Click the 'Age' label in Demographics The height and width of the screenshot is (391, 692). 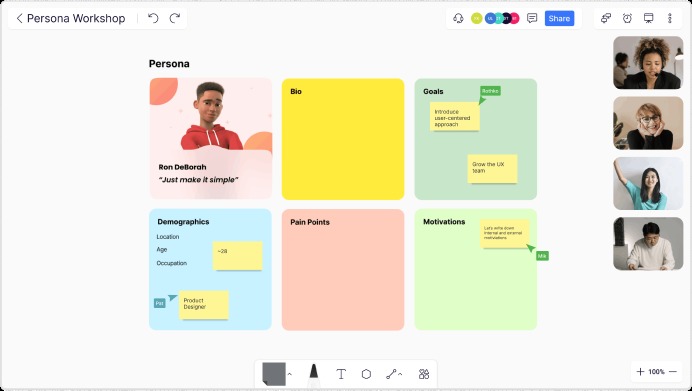coord(162,249)
